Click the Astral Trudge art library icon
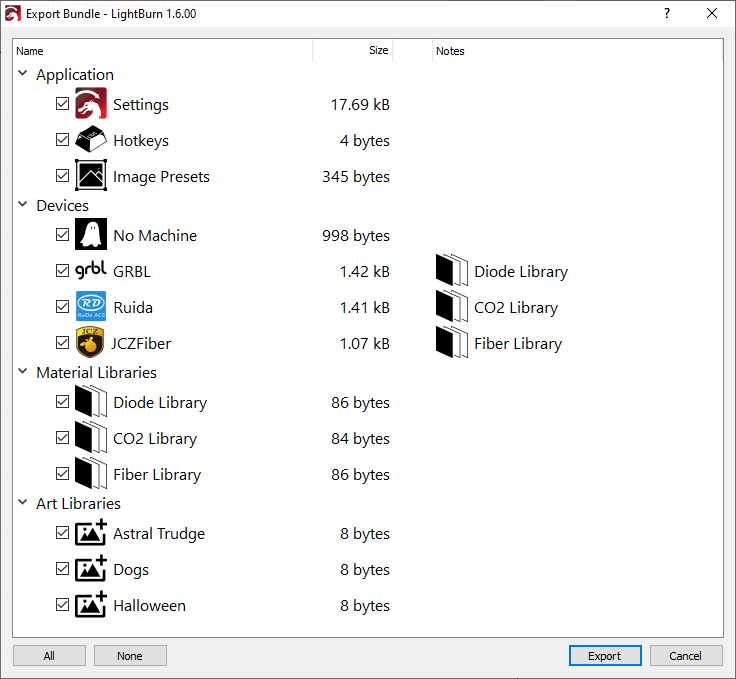Image resolution: width=736 pixels, height=679 pixels. click(91, 533)
